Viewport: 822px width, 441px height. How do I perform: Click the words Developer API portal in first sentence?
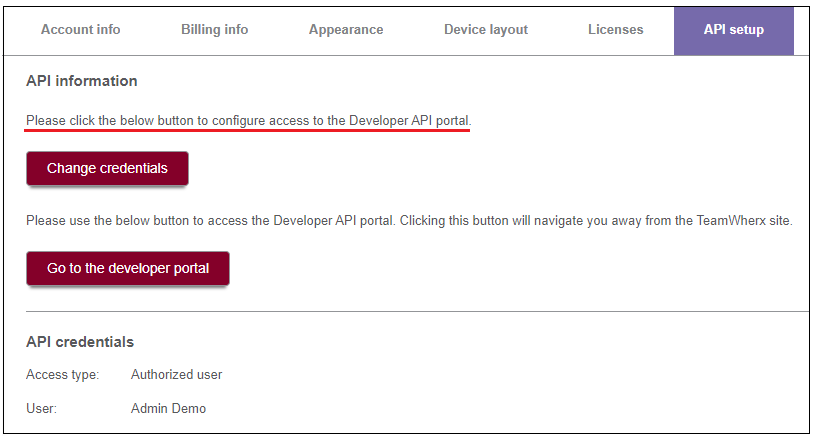pyautogui.click(x=408, y=121)
